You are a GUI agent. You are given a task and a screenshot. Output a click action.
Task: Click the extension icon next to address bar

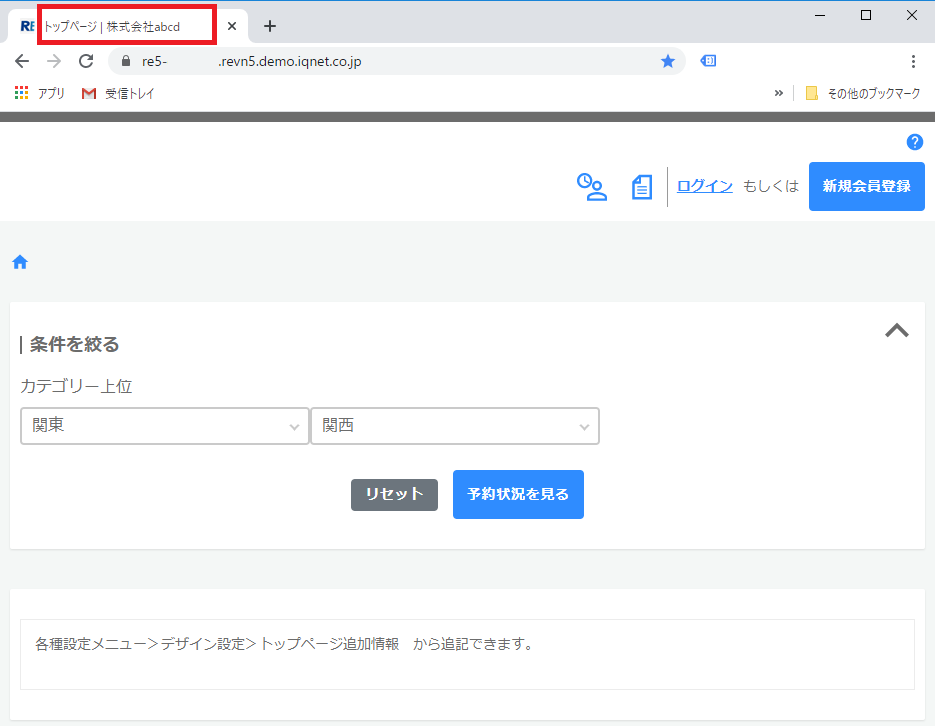point(708,61)
